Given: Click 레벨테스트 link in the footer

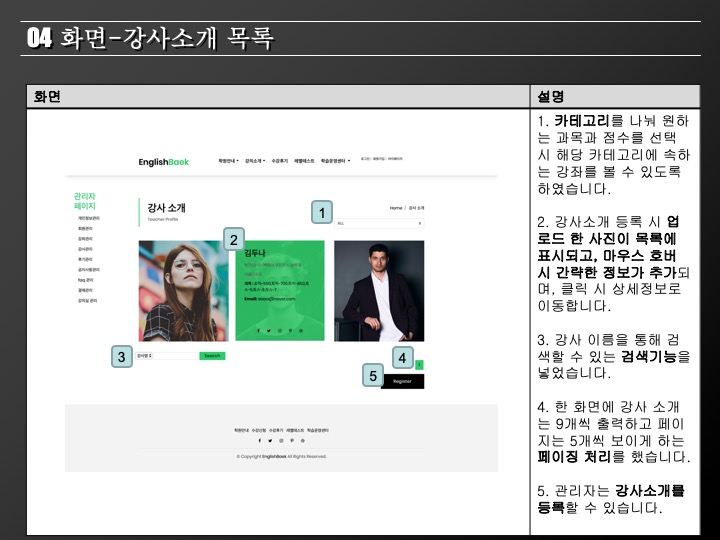Looking at the screenshot, I should (295, 430).
